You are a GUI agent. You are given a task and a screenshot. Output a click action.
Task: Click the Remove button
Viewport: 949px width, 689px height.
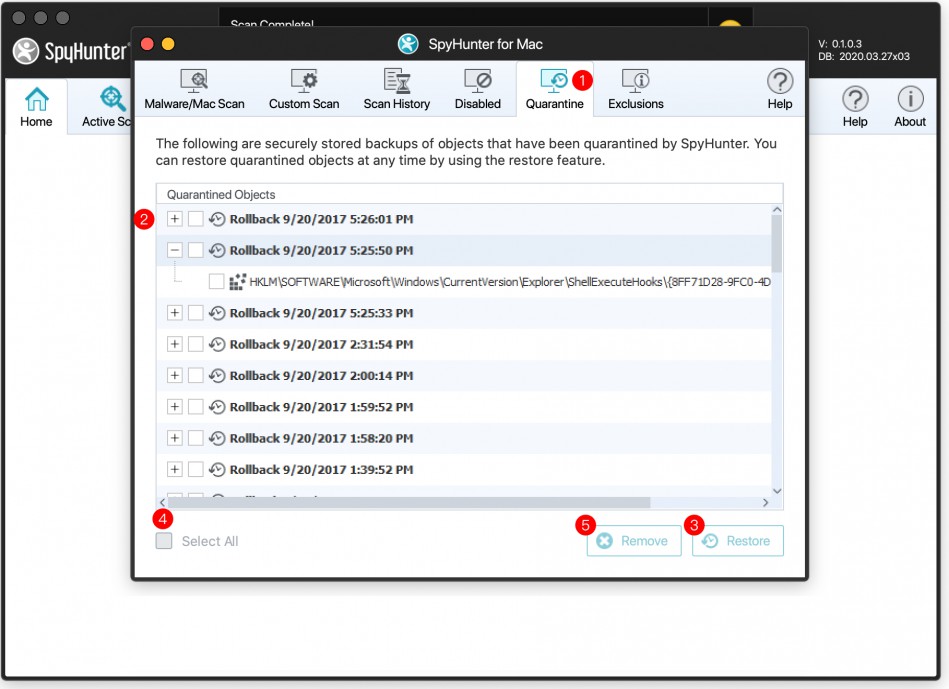tap(634, 540)
